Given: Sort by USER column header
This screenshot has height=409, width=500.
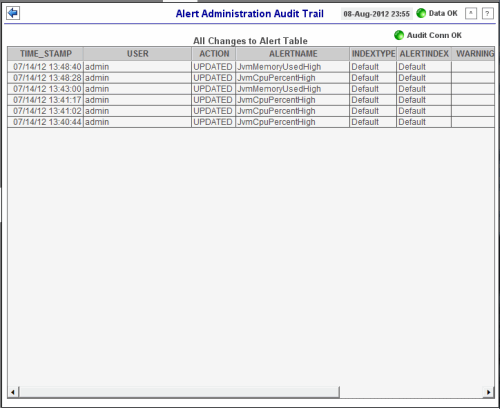Looking at the screenshot, I should click(137, 54).
